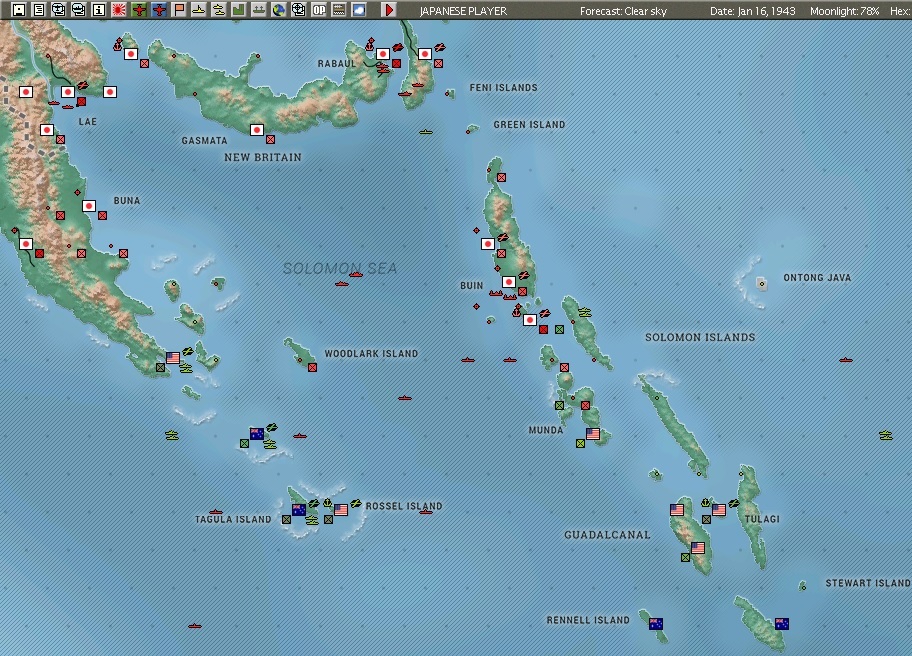This screenshot has height=656, width=912.
Task: Select the Australian flag south of Stewart Island
Action: [782, 623]
